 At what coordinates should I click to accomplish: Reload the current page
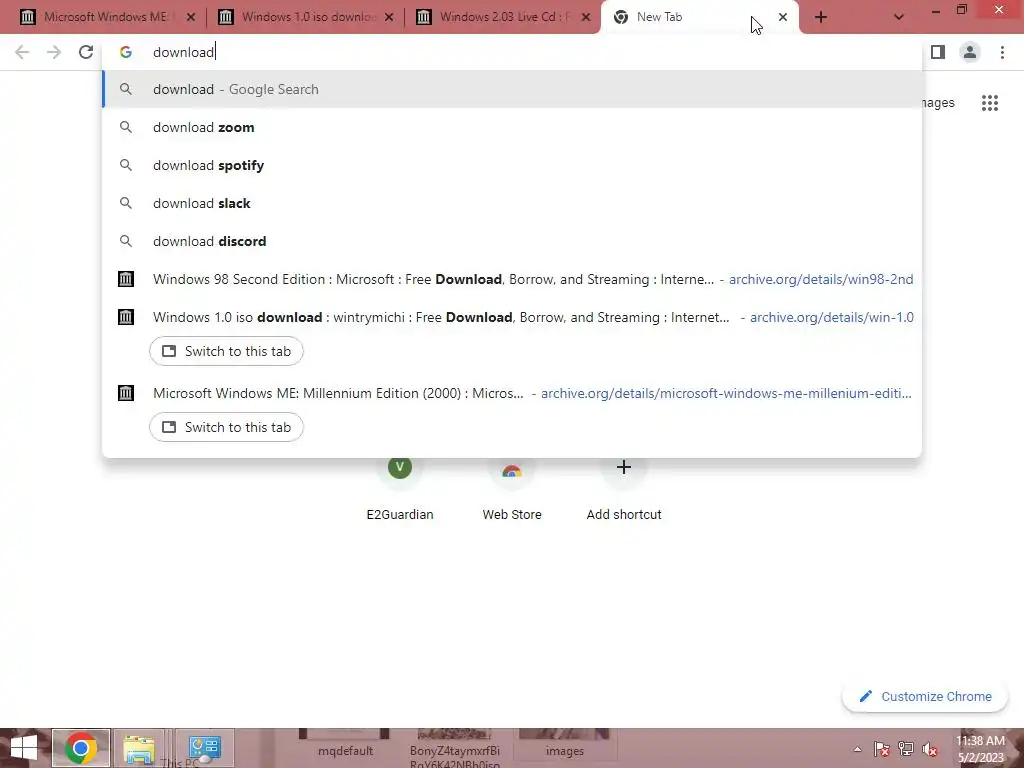click(86, 52)
